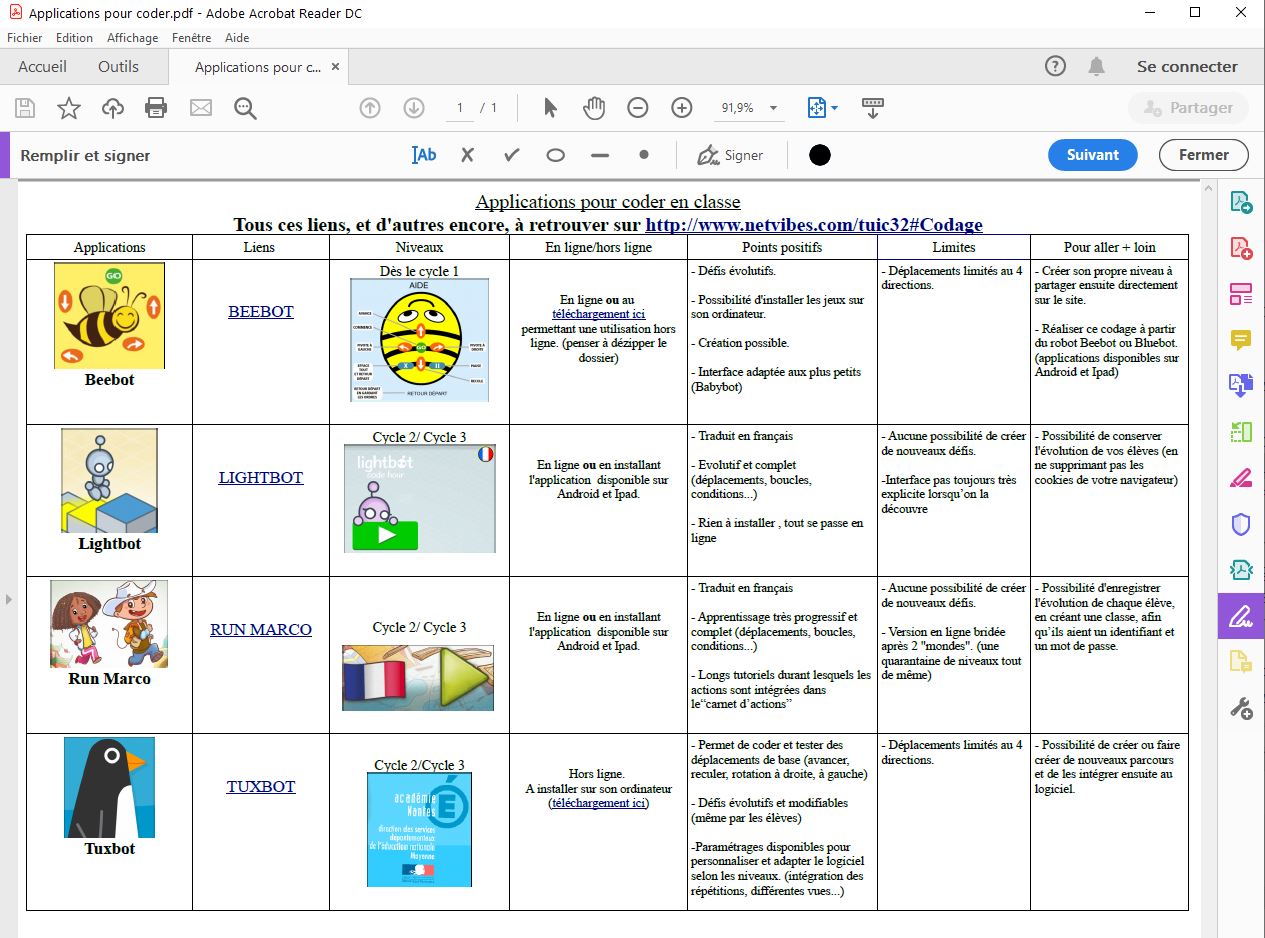Select the dot mark tool

644,155
